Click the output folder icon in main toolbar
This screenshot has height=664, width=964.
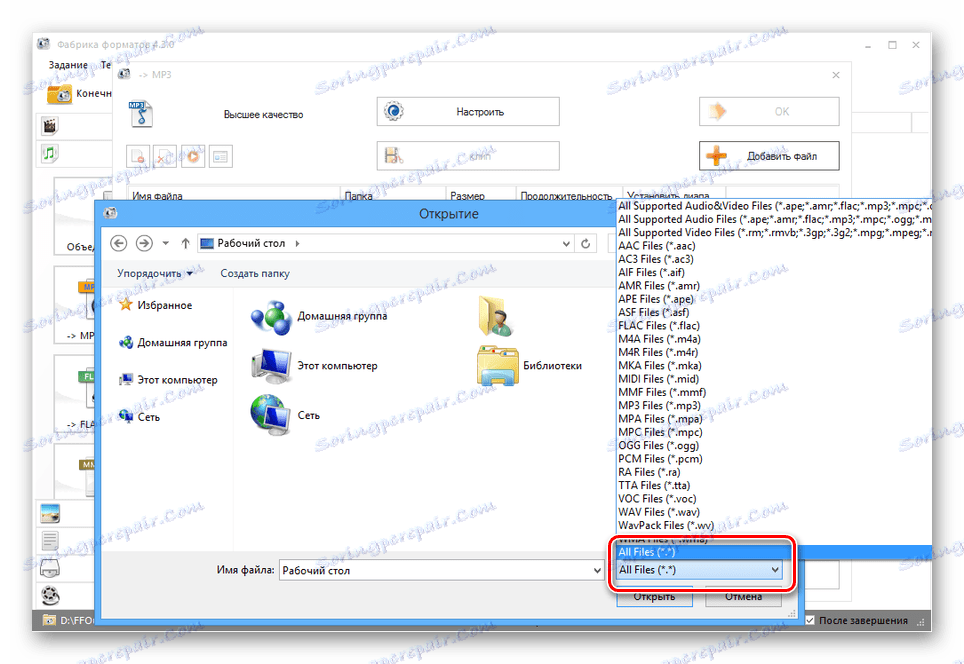[x=59, y=94]
